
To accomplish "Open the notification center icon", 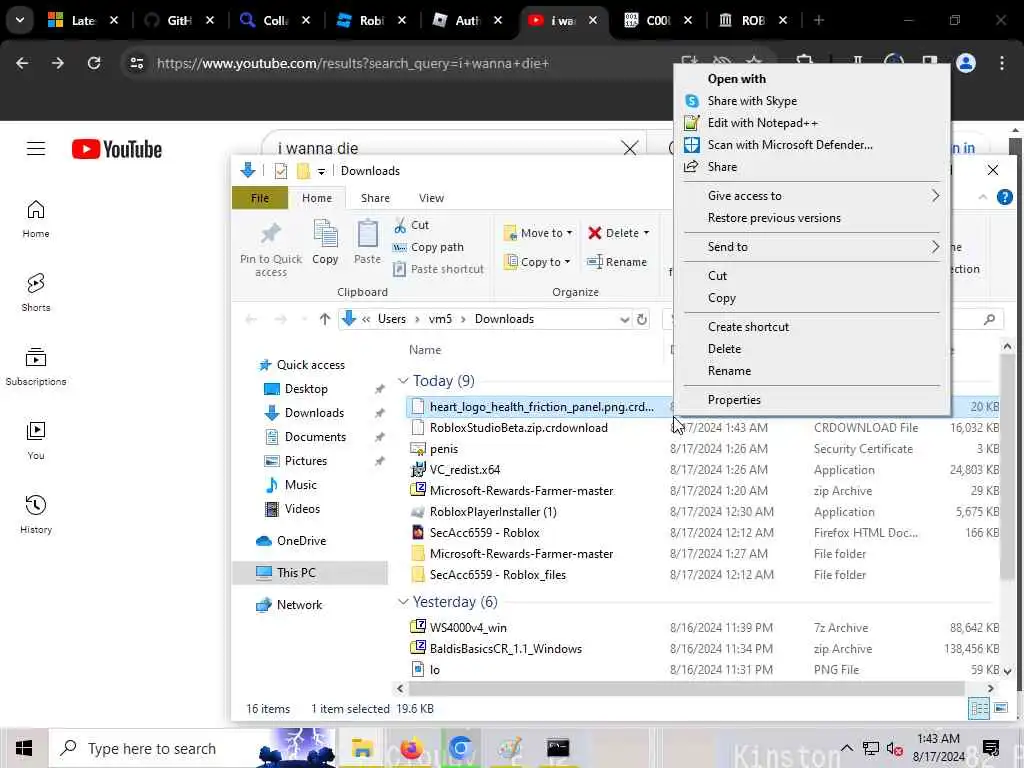I will pos(991,748).
